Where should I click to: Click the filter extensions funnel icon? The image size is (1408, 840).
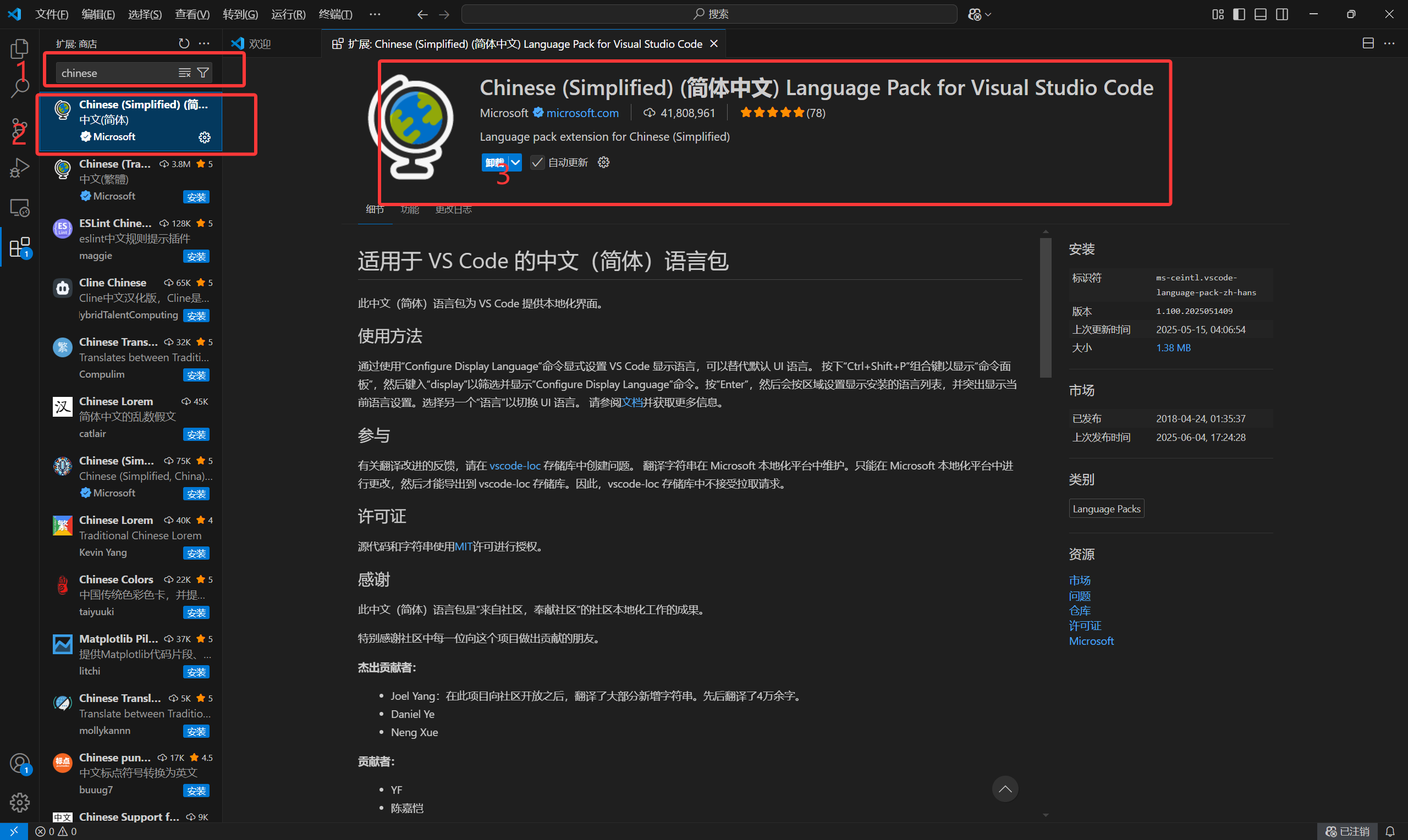[x=203, y=73]
